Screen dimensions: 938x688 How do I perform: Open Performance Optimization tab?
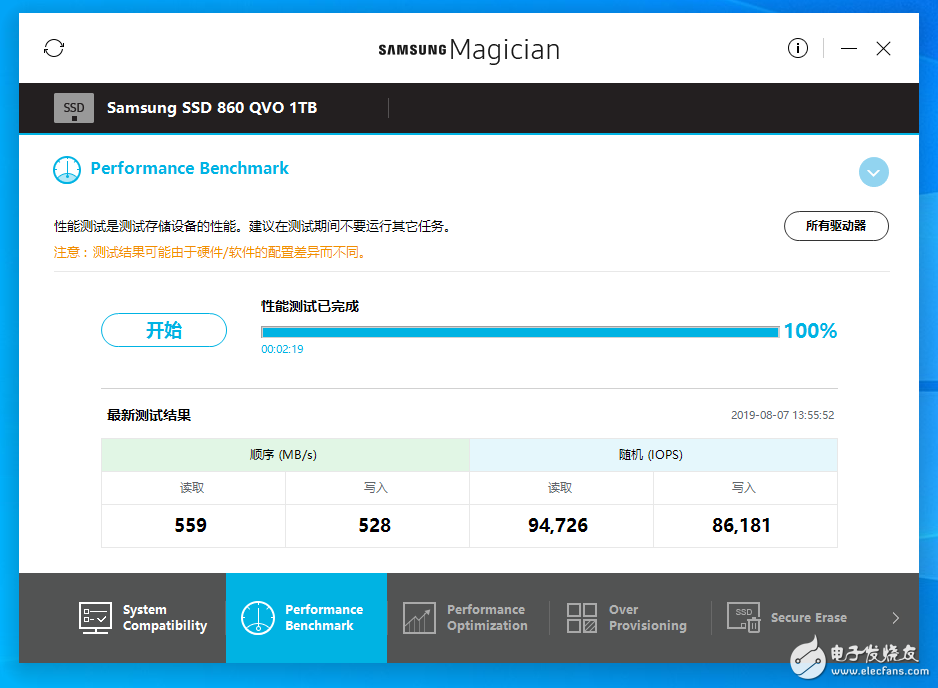click(x=468, y=618)
